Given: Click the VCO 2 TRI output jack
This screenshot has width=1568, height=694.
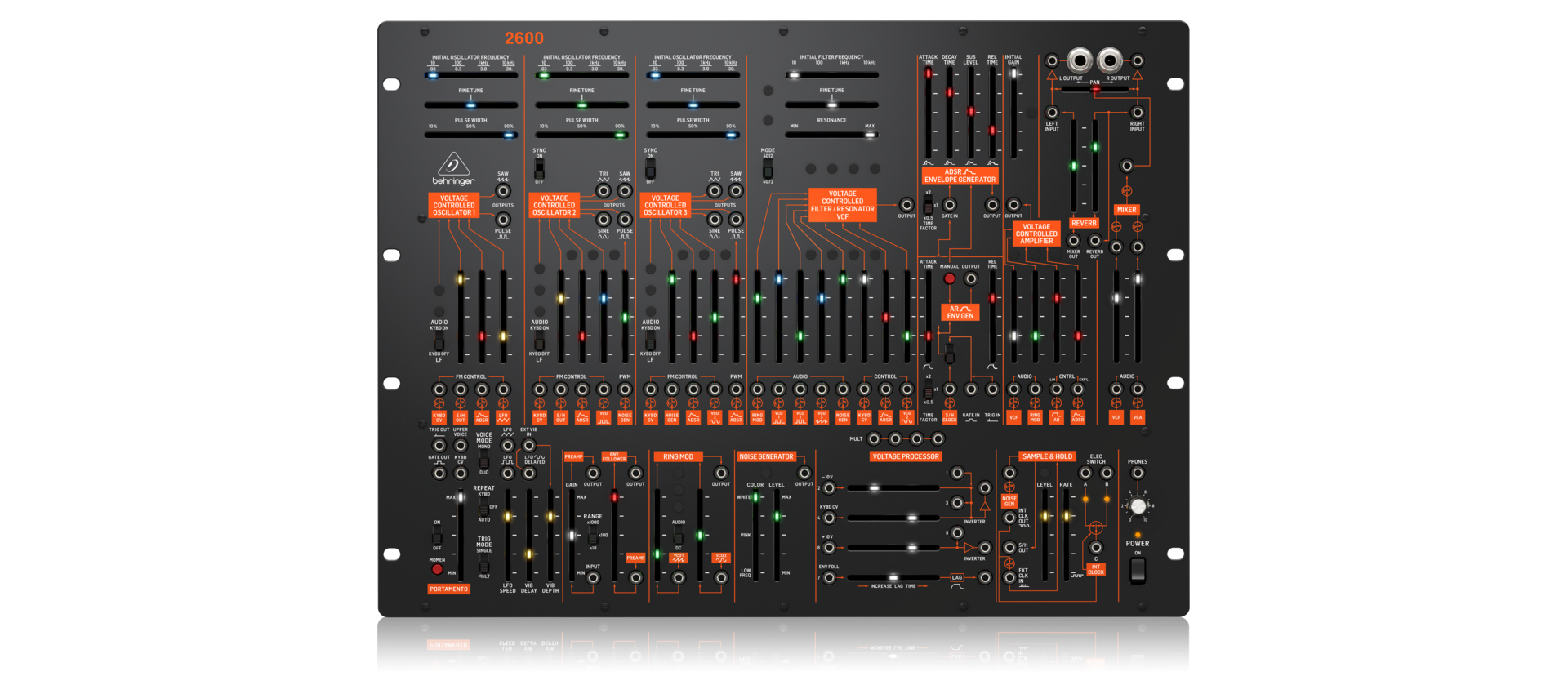Looking at the screenshot, I should pyautogui.click(x=604, y=191).
